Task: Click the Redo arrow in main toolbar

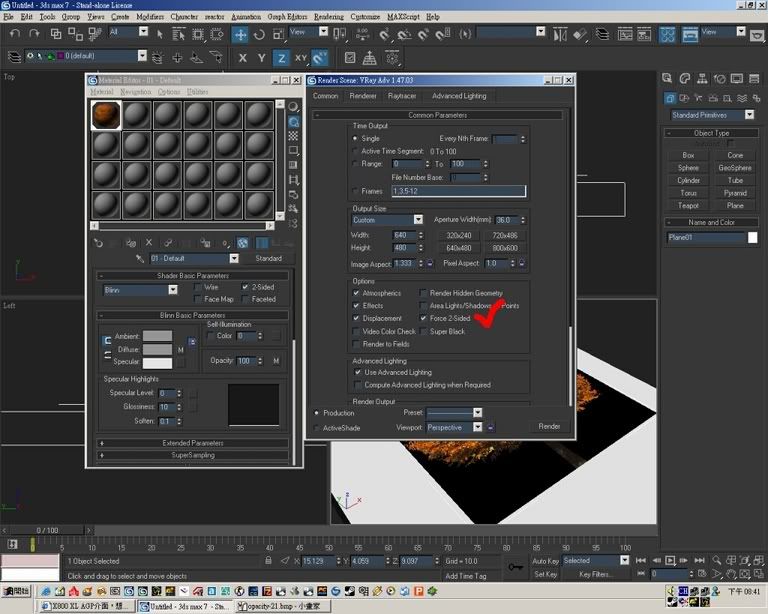Action: [x=34, y=34]
